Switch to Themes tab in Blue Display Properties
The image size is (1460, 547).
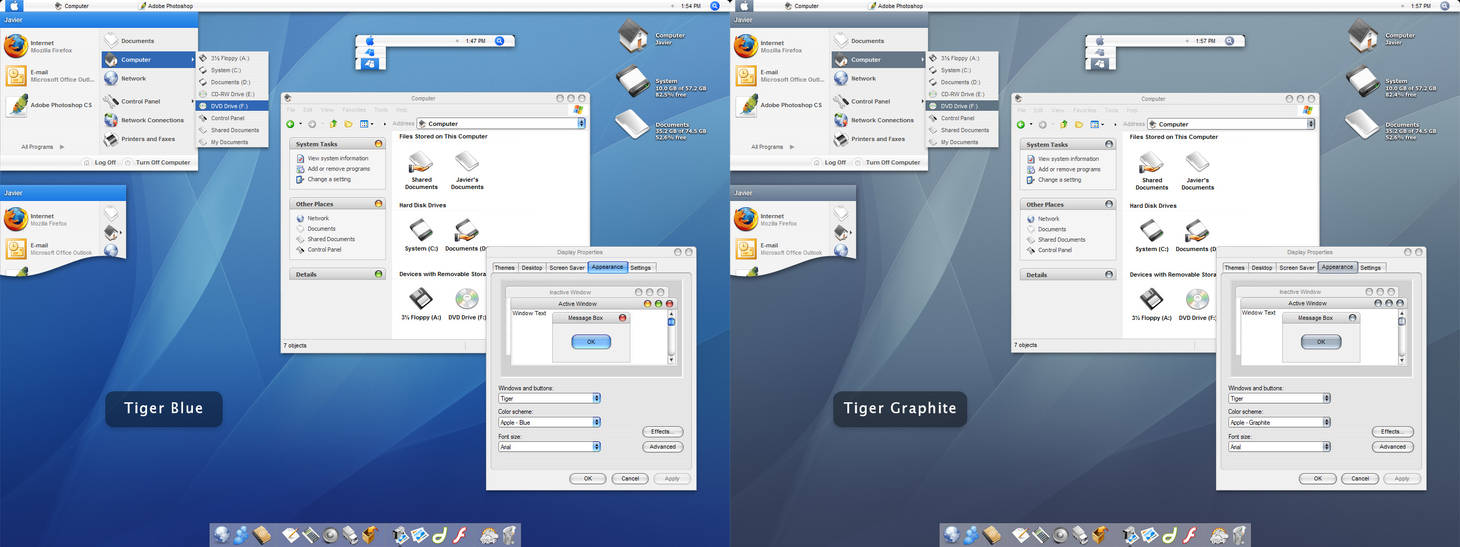click(504, 267)
